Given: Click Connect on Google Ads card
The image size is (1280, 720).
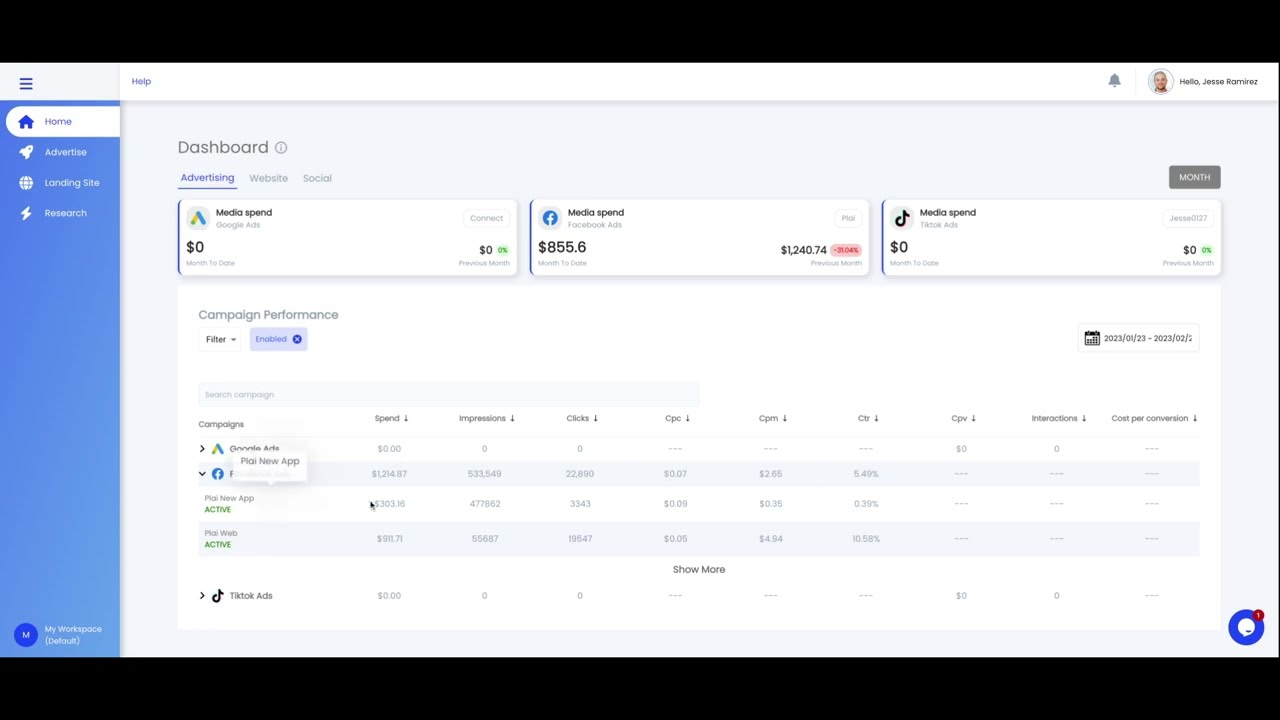Looking at the screenshot, I should (487, 218).
